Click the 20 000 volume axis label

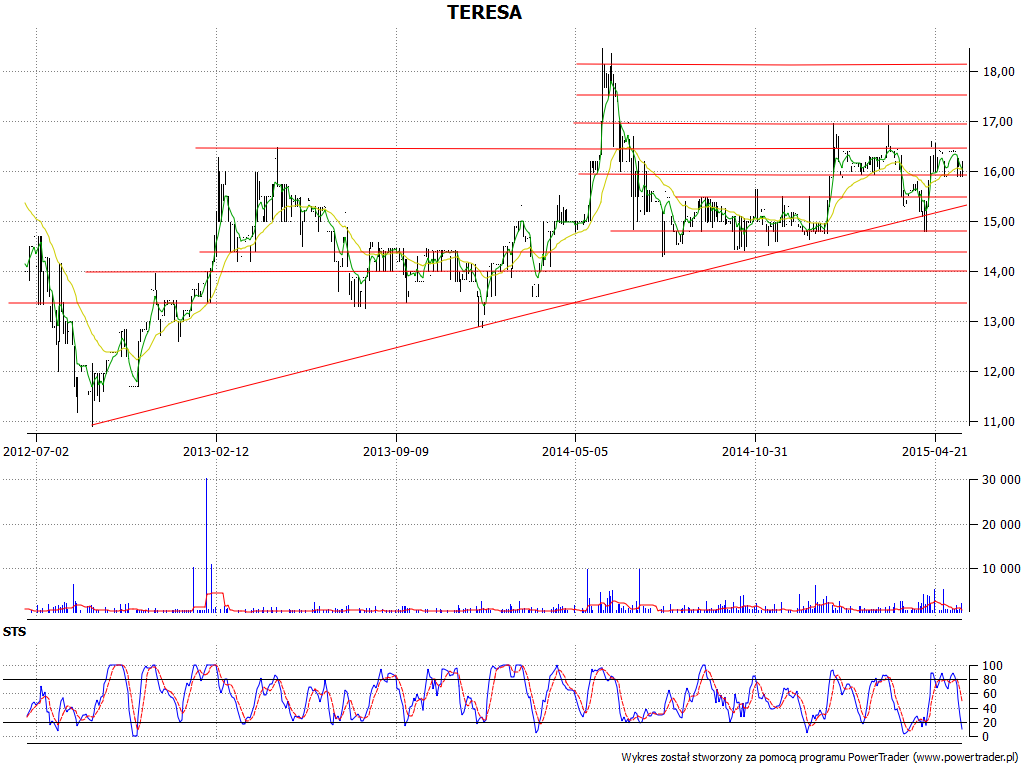[1001, 524]
